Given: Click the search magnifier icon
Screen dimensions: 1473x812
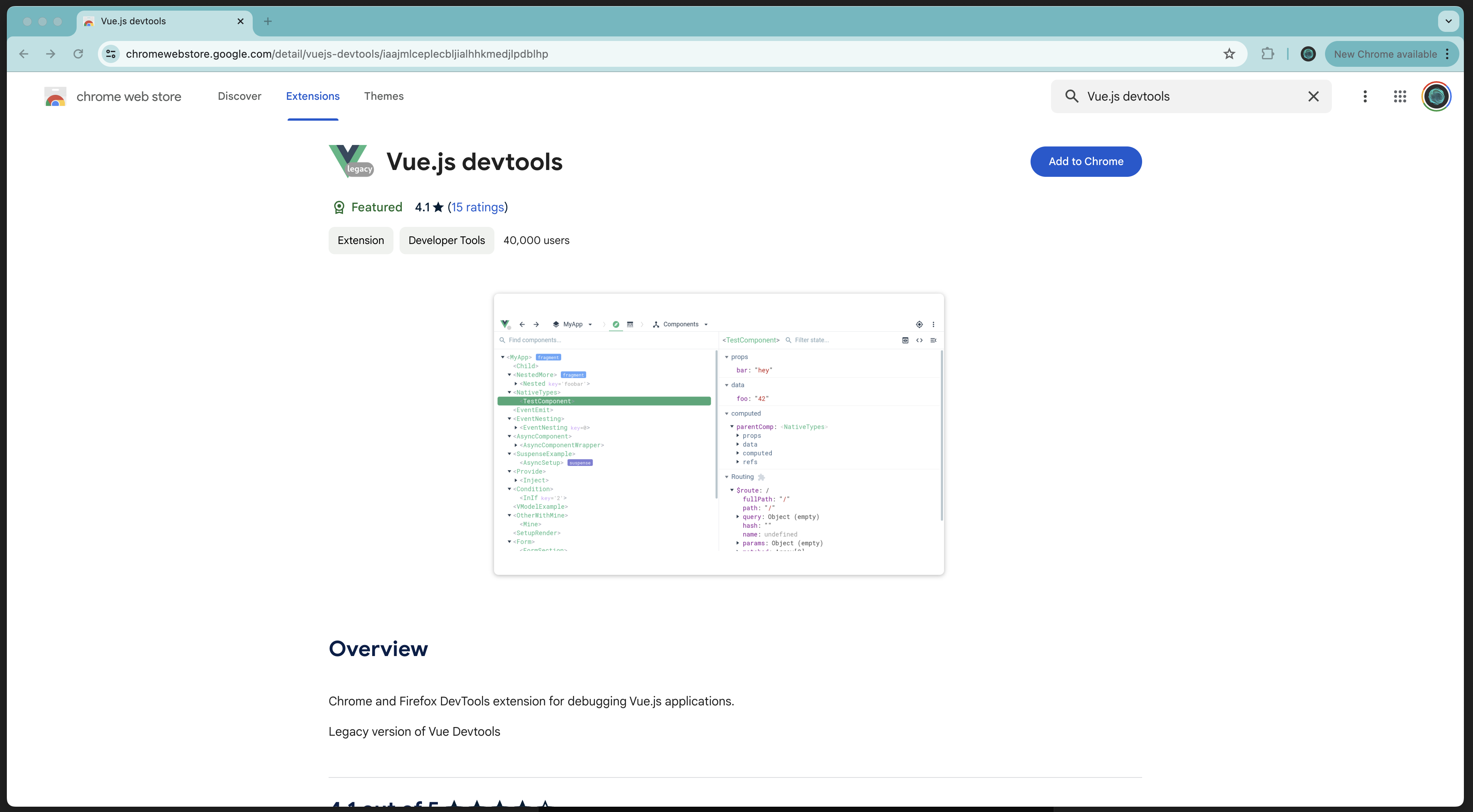Looking at the screenshot, I should pos(1072,96).
